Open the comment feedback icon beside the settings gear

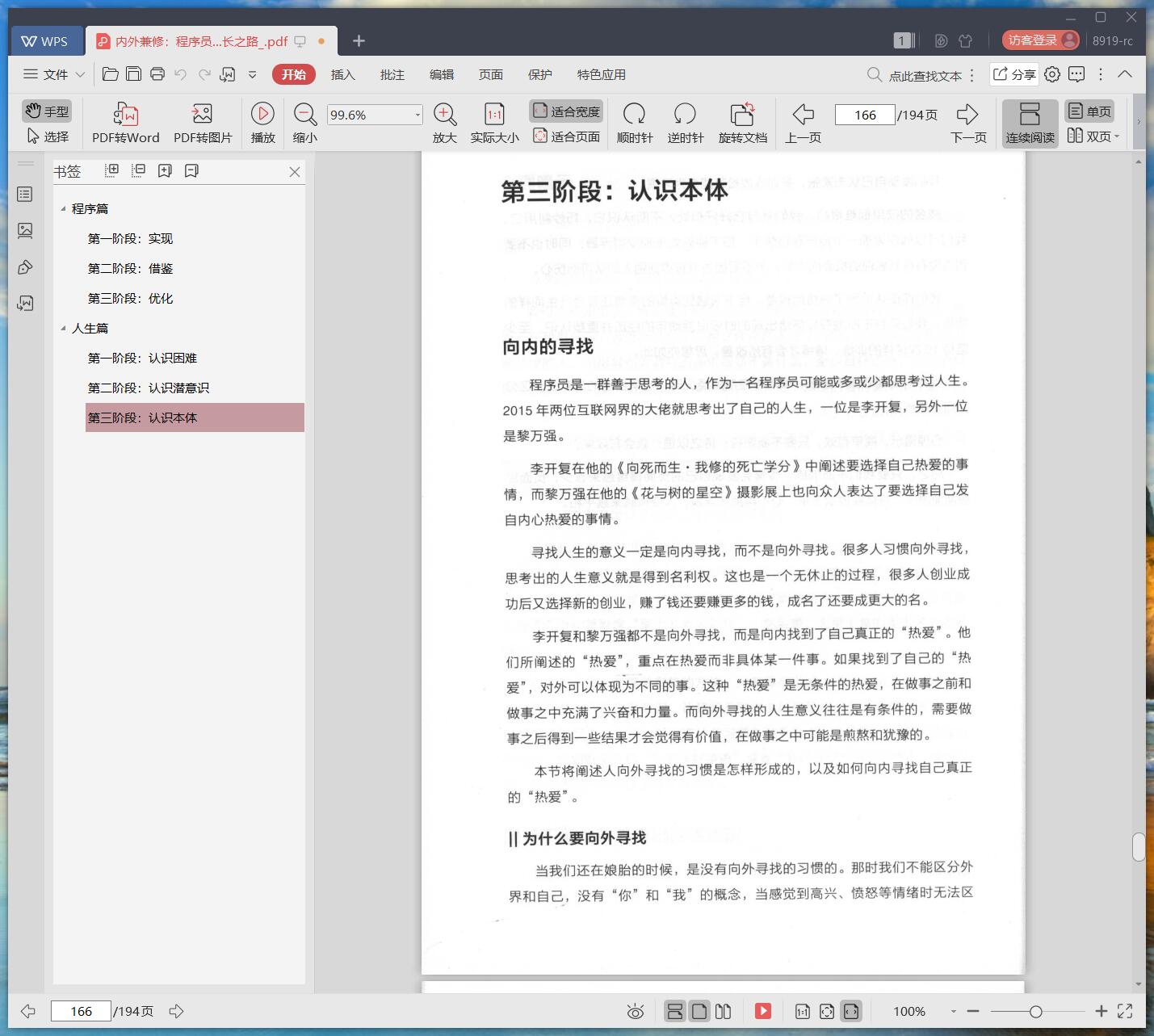[x=1076, y=74]
